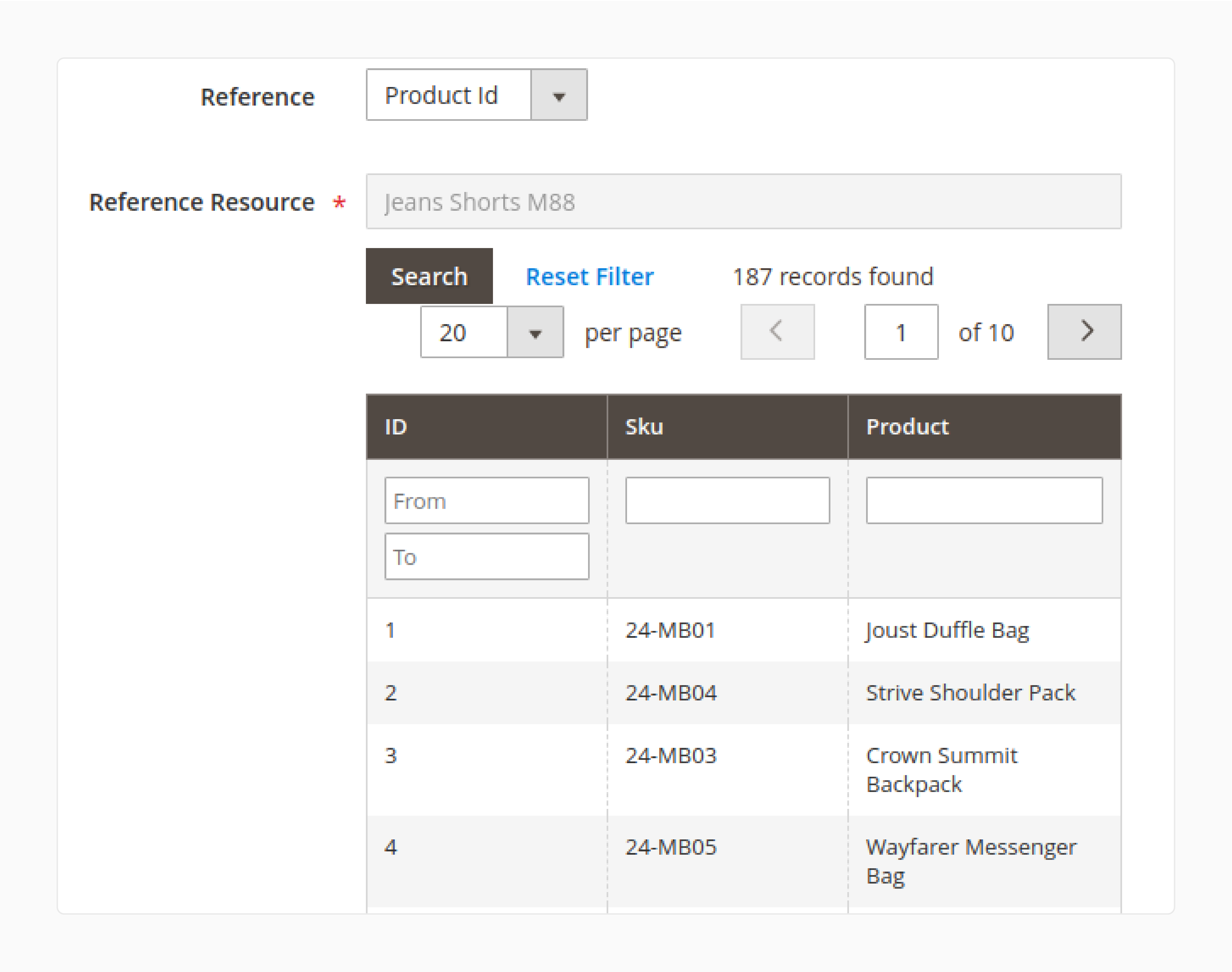Select the 'Crown Summit Backpack' product

click(x=942, y=770)
